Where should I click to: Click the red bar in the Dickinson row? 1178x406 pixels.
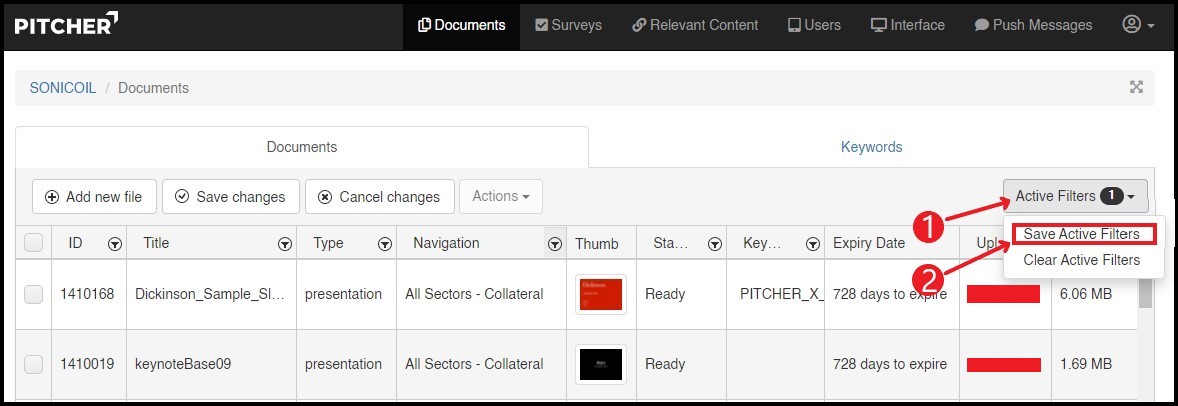(x=1003, y=294)
